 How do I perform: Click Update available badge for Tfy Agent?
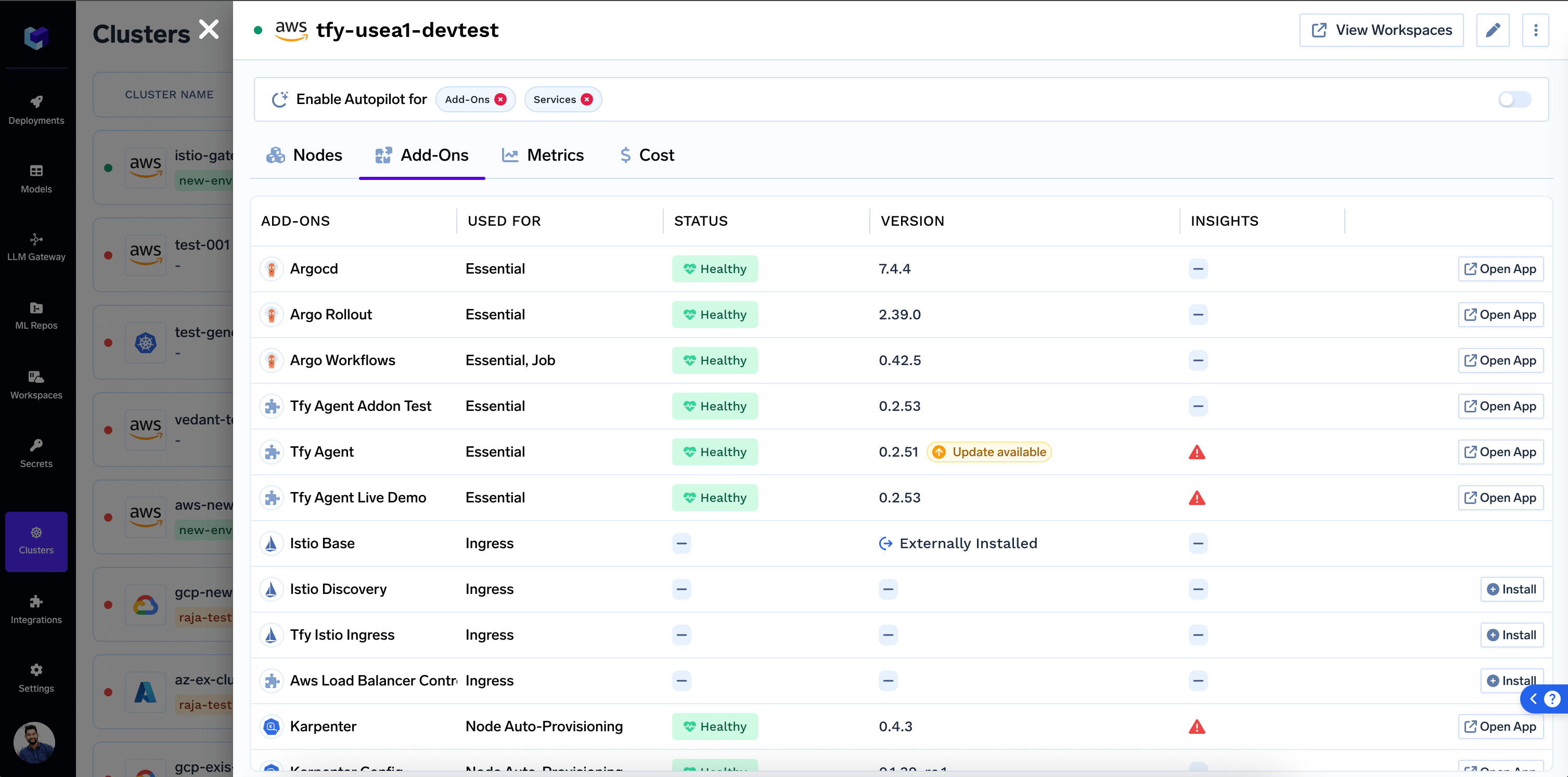click(x=989, y=451)
